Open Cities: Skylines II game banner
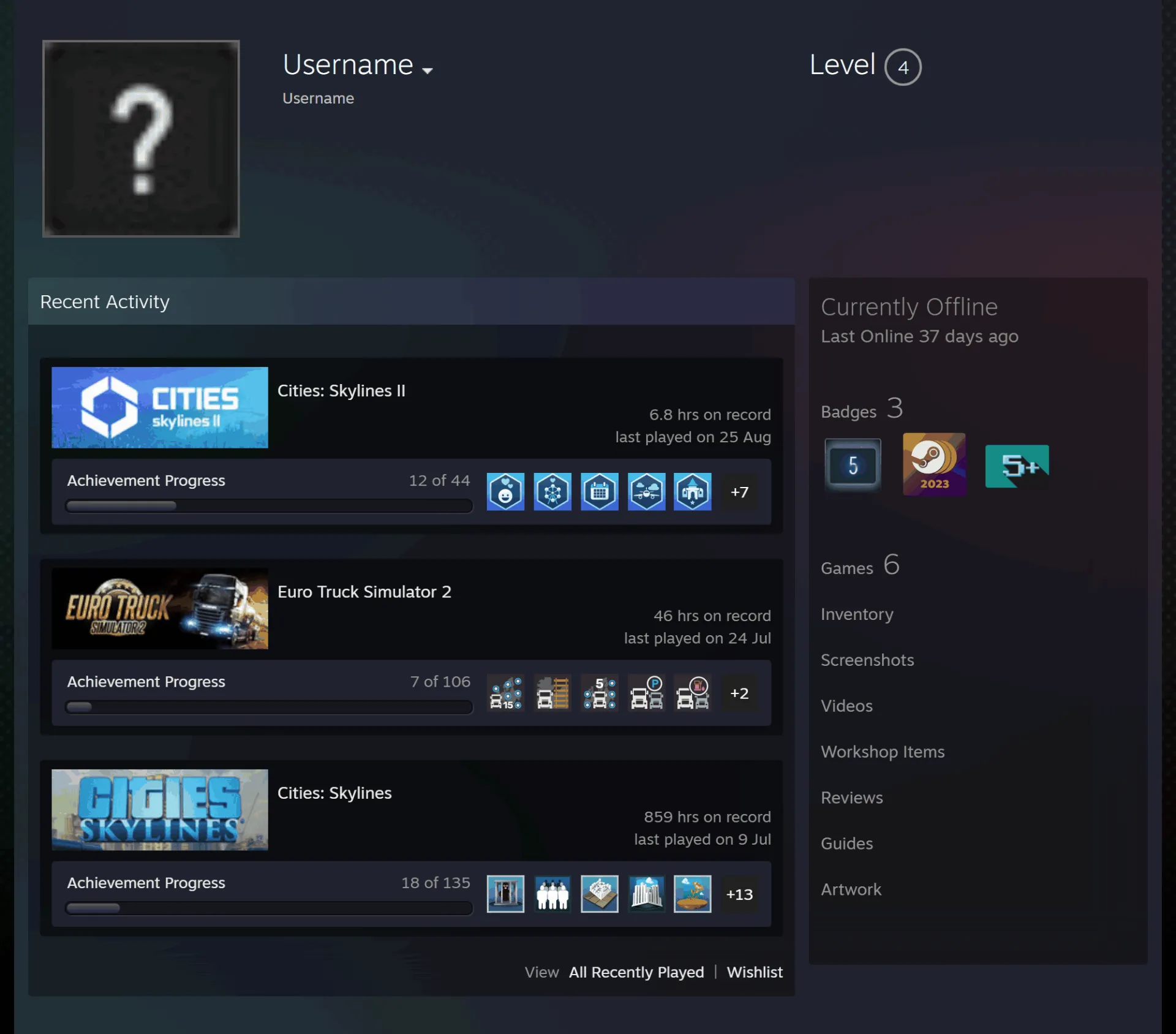Screen dimensions: 1176x1034 tap(160, 407)
